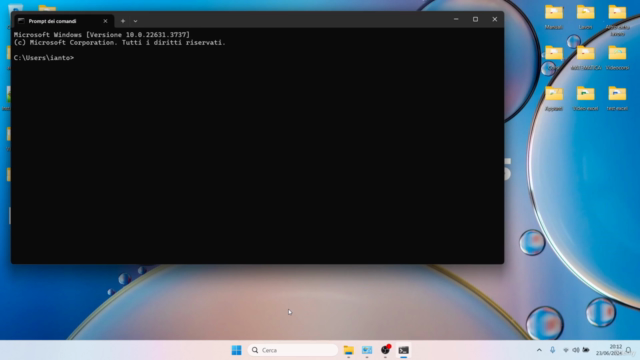The height and width of the screenshot is (360, 640).
Task: Click the C:\Users\ianto> prompt line
Action: click(x=44, y=58)
